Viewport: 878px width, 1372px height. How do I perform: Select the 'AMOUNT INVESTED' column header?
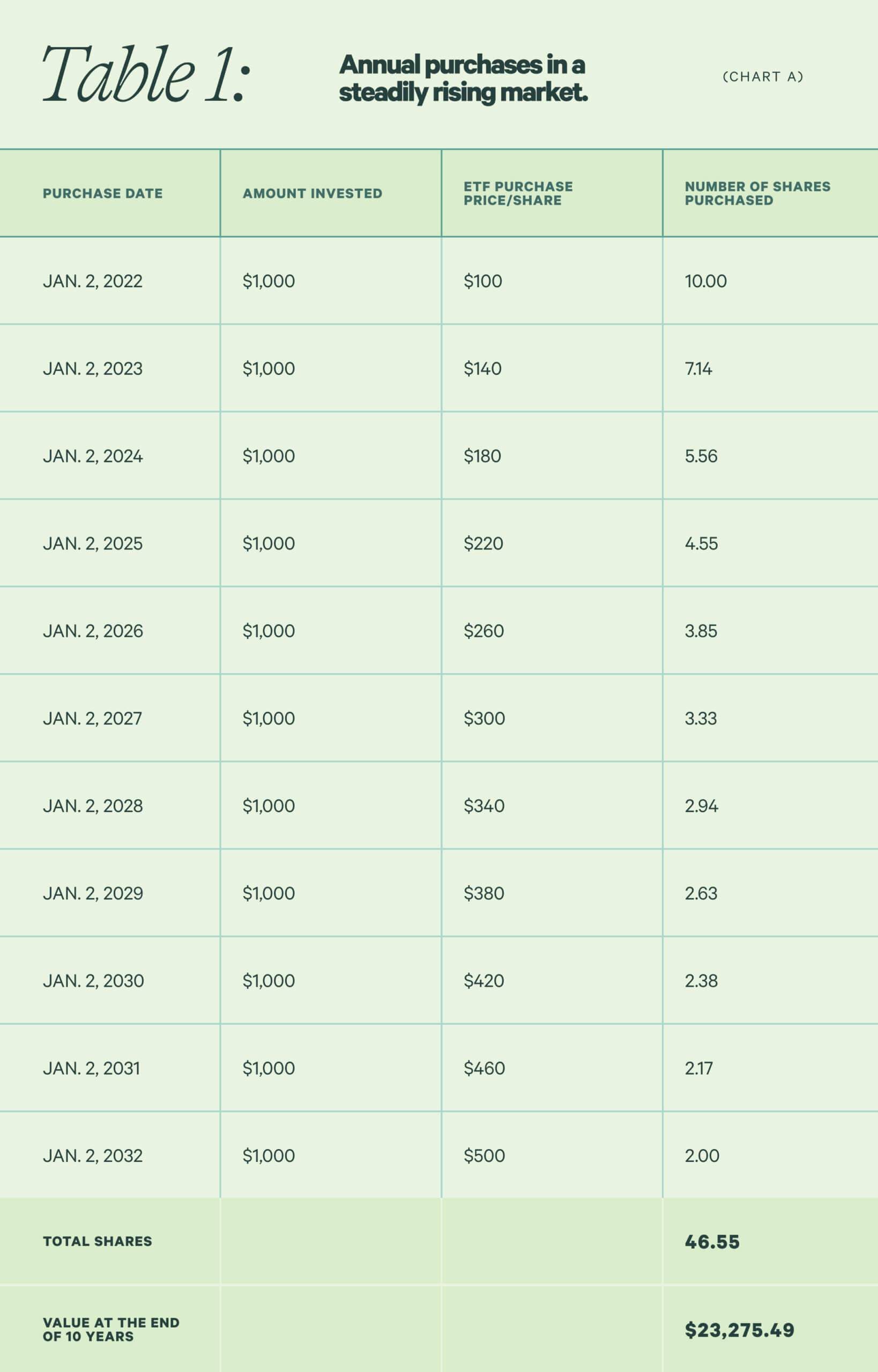click(x=312, y=193)
